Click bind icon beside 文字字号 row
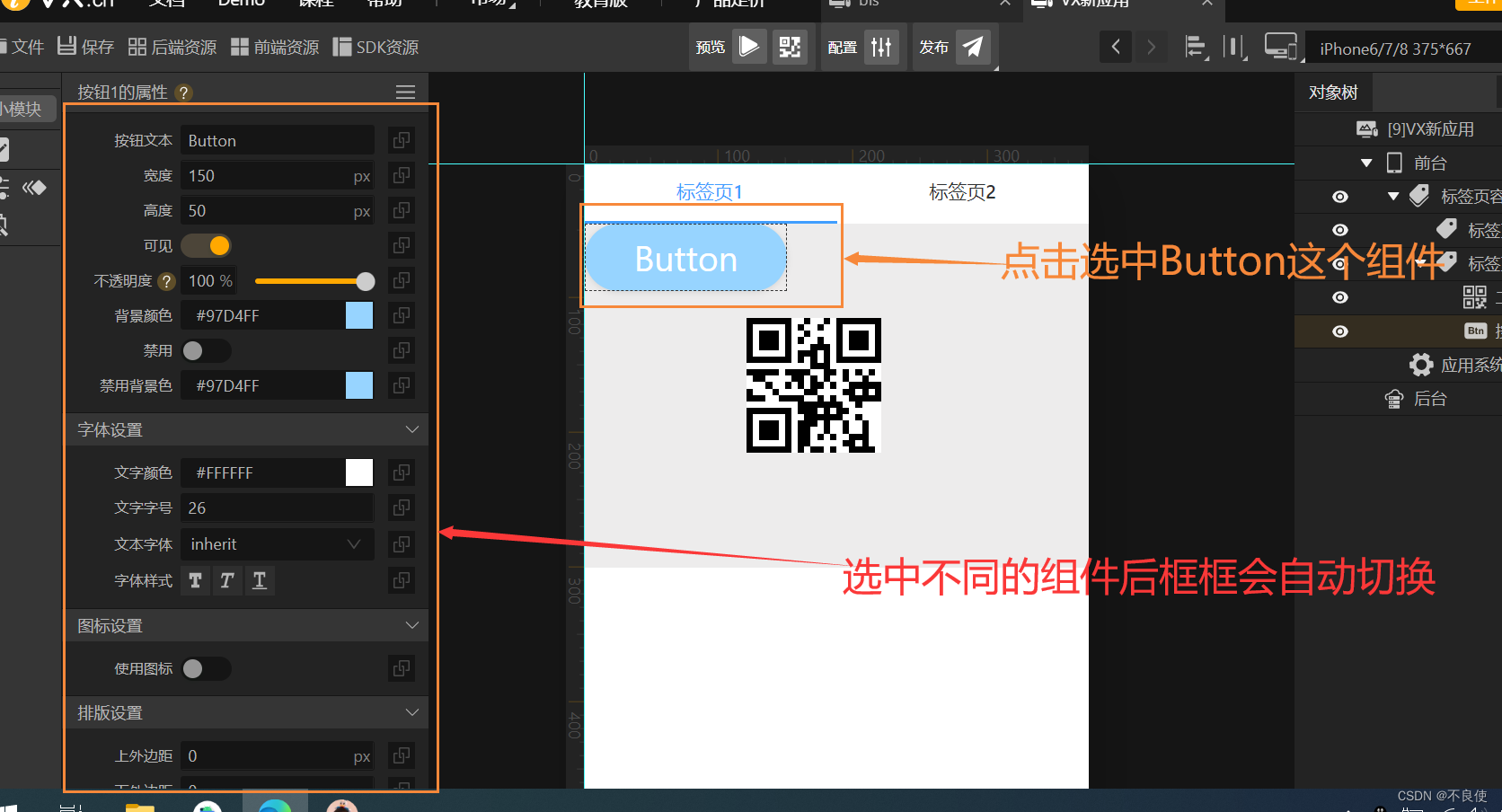The width and height of the screenshot is (1502, 812). (x=402, y=507)
